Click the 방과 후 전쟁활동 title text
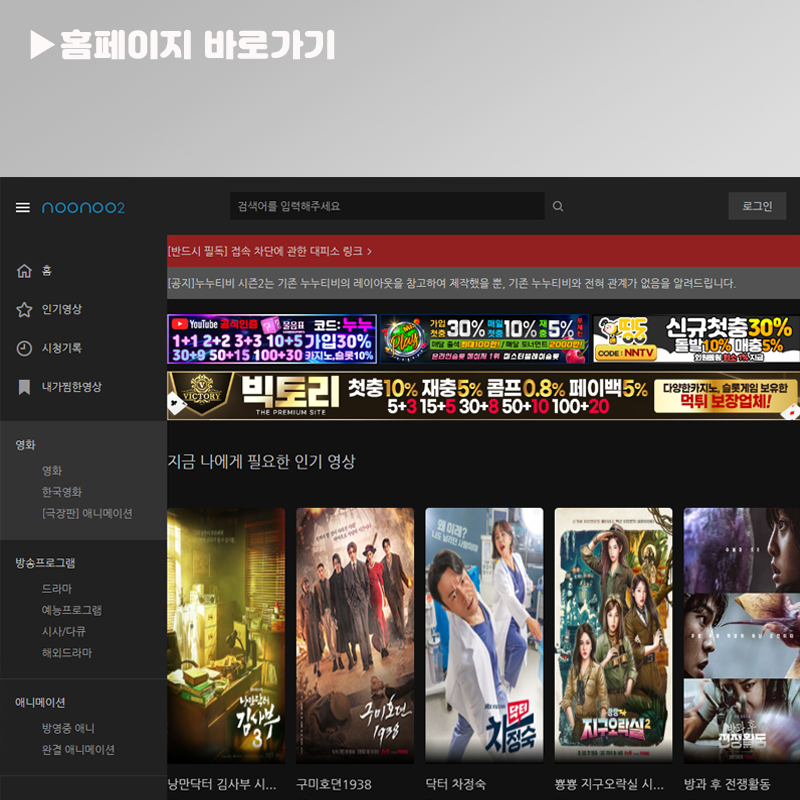Viewport: 800px width, 800px height. point(727,784)
